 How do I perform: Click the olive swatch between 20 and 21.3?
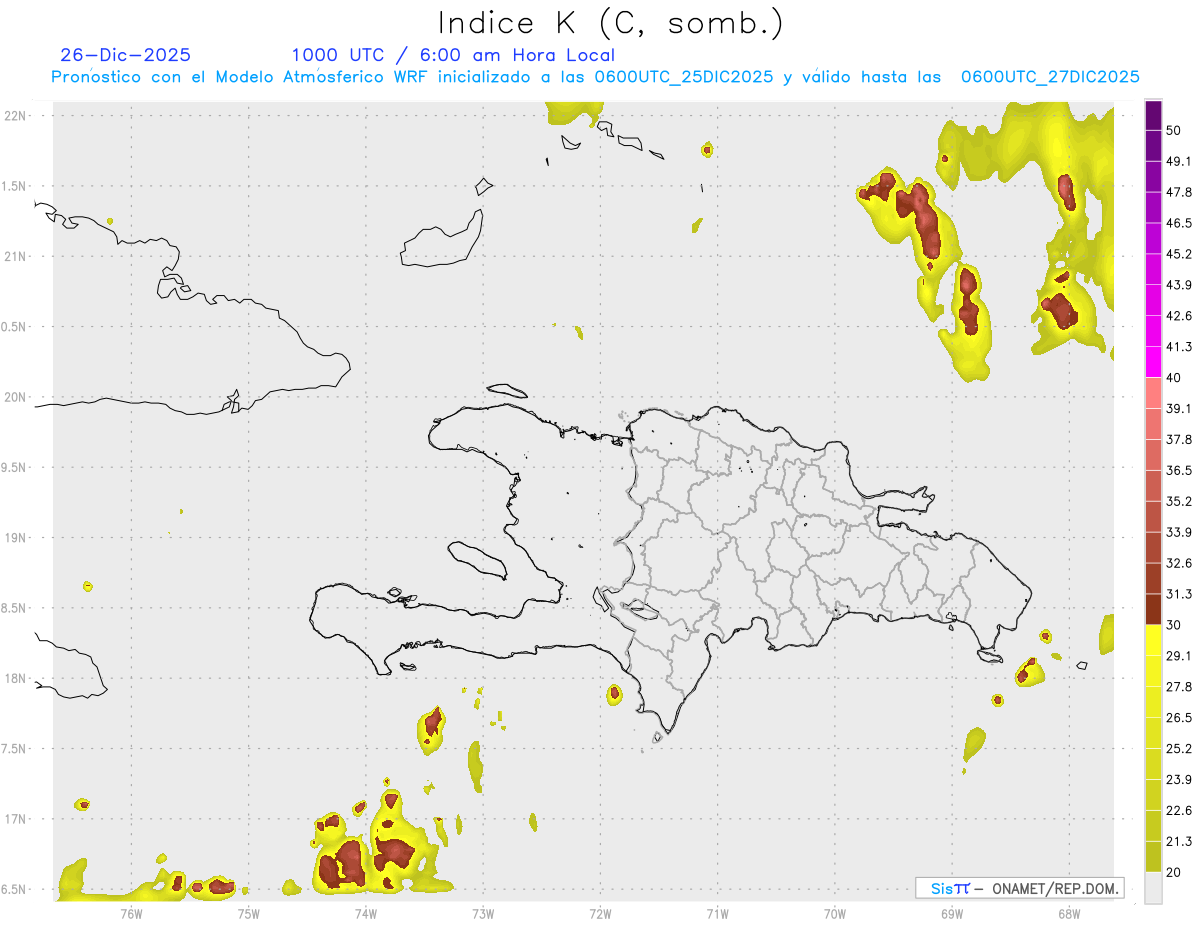click(x=1153, y=856)
